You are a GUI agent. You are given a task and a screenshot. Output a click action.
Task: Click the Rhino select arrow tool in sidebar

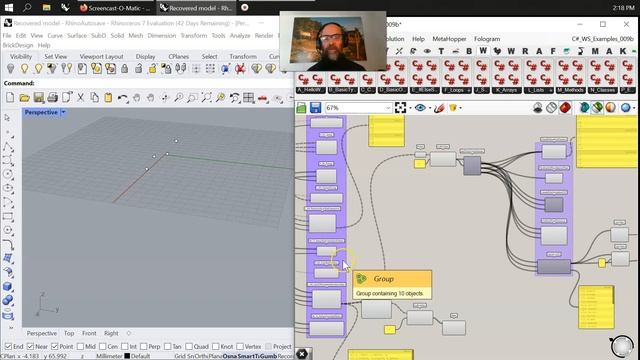click(x=7, y=118)
